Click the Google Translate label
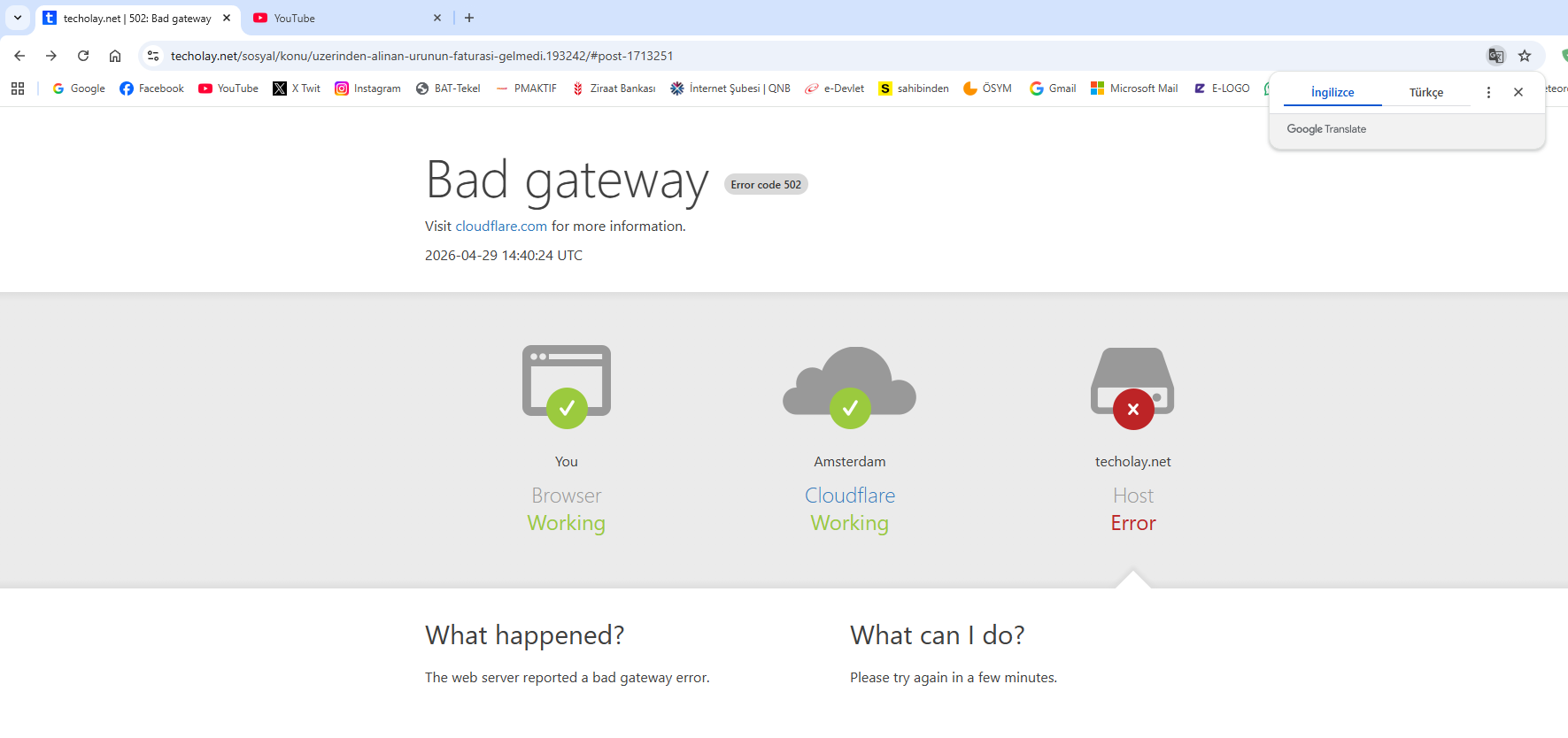1568x738 pixels. point(1326,129)
